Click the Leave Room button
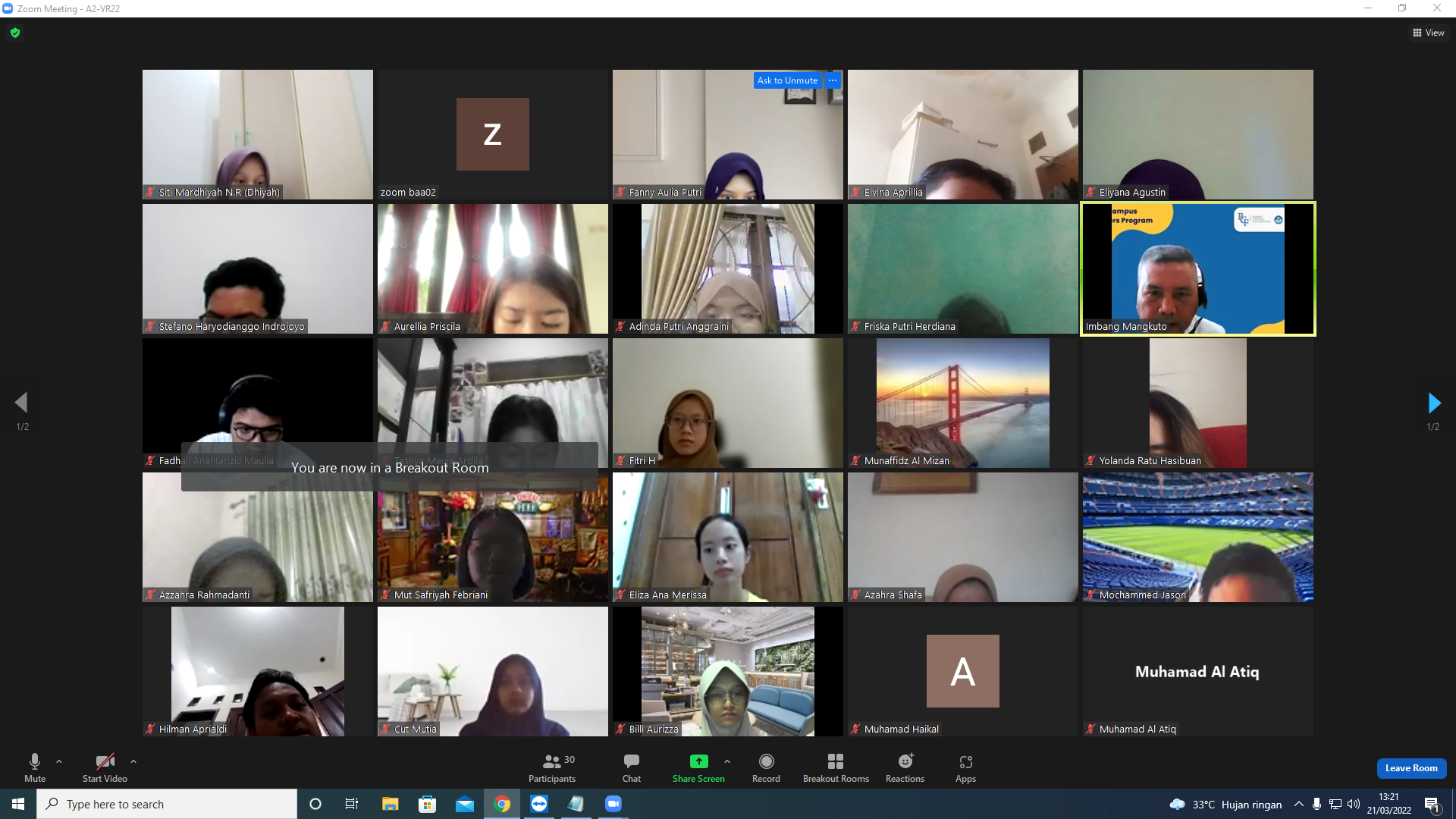 pyautogui.click(x=1411, y=768)
